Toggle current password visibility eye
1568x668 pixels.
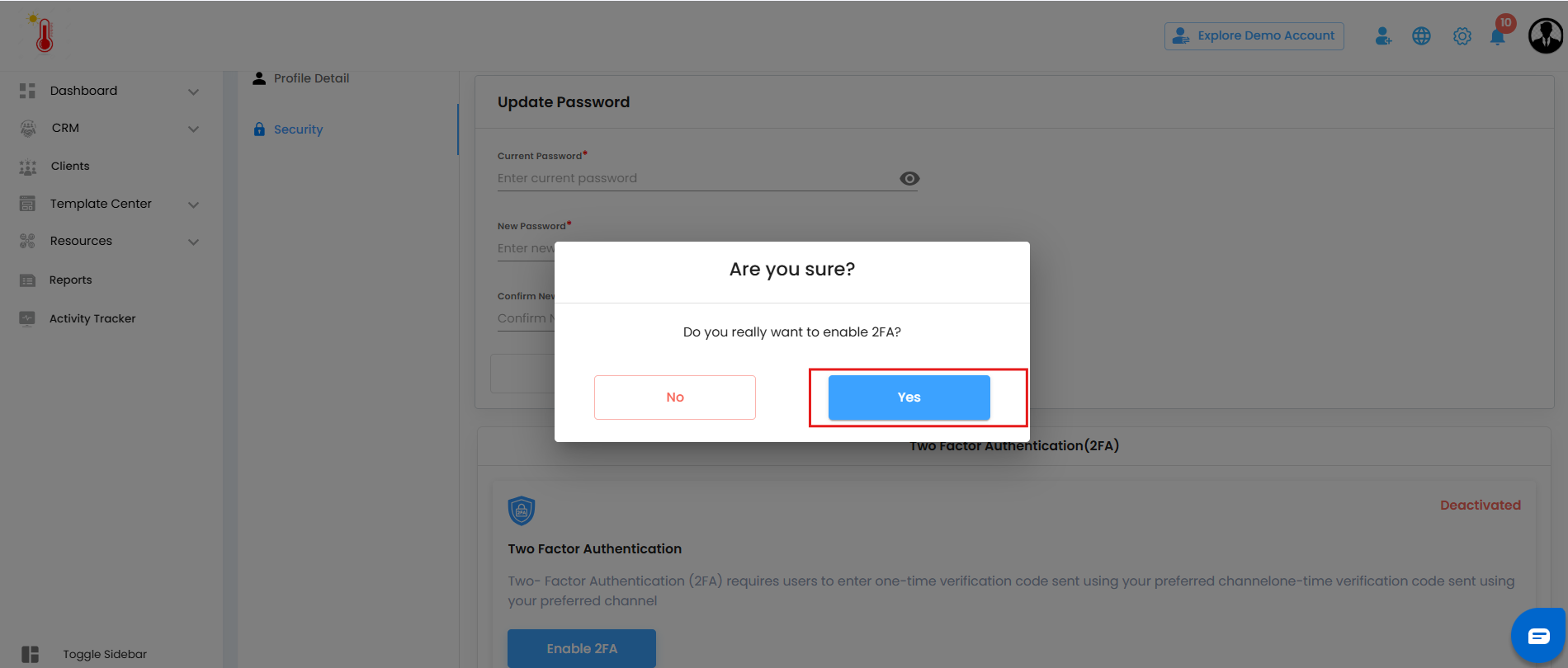(x=909, y=179)
